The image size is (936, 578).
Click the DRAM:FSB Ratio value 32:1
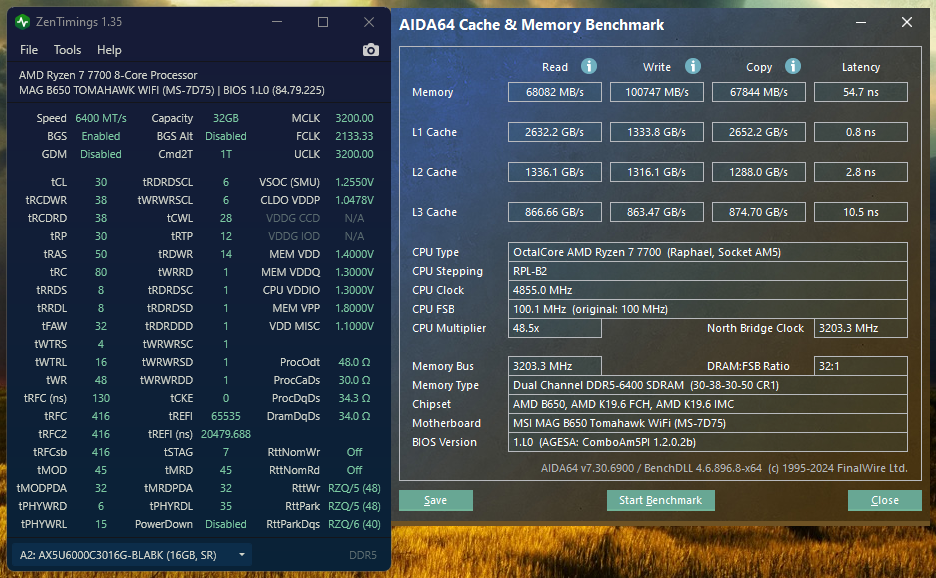click(x=861, y=366)
